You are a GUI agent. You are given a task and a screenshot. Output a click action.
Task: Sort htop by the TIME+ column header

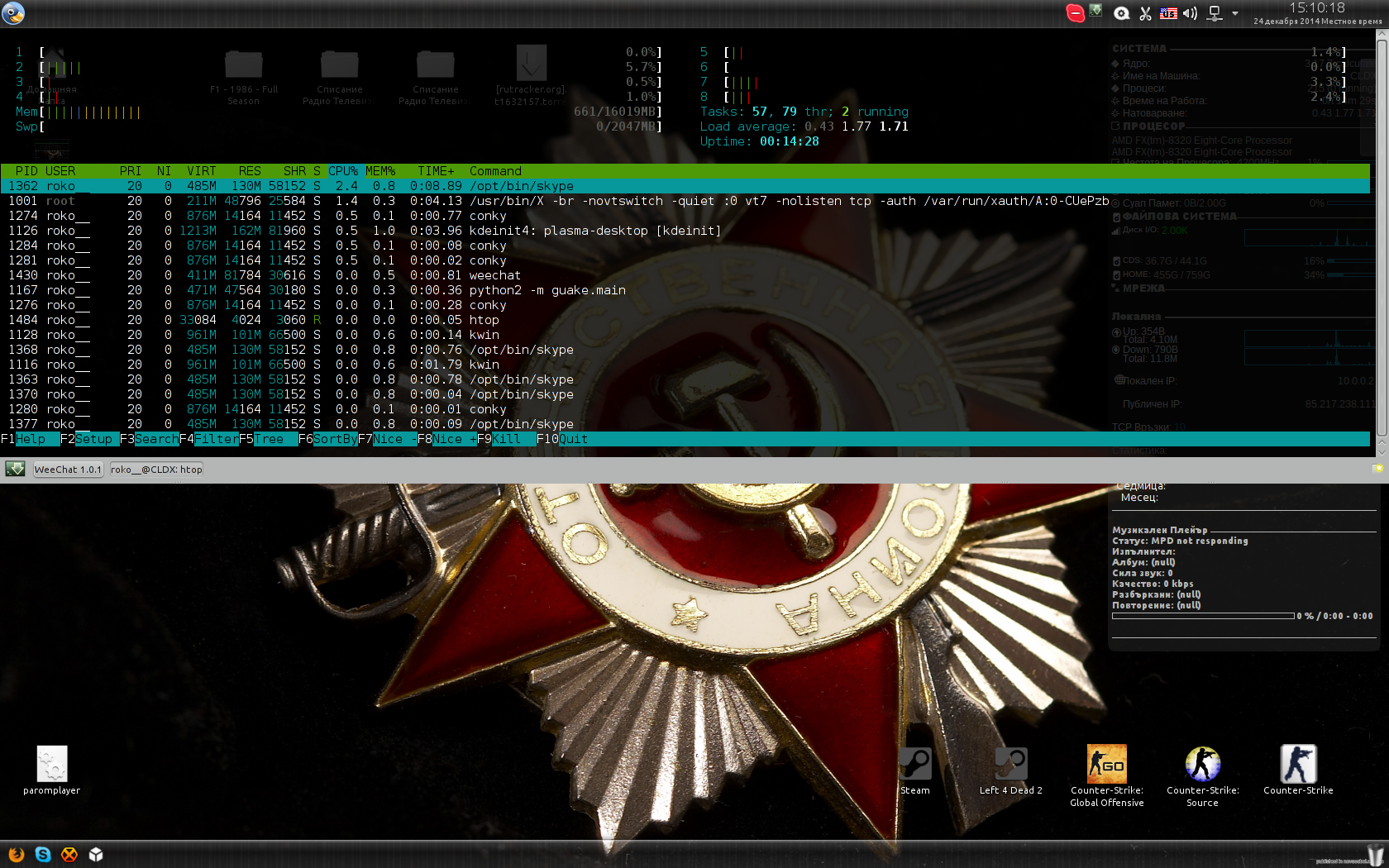pos(436,171)
